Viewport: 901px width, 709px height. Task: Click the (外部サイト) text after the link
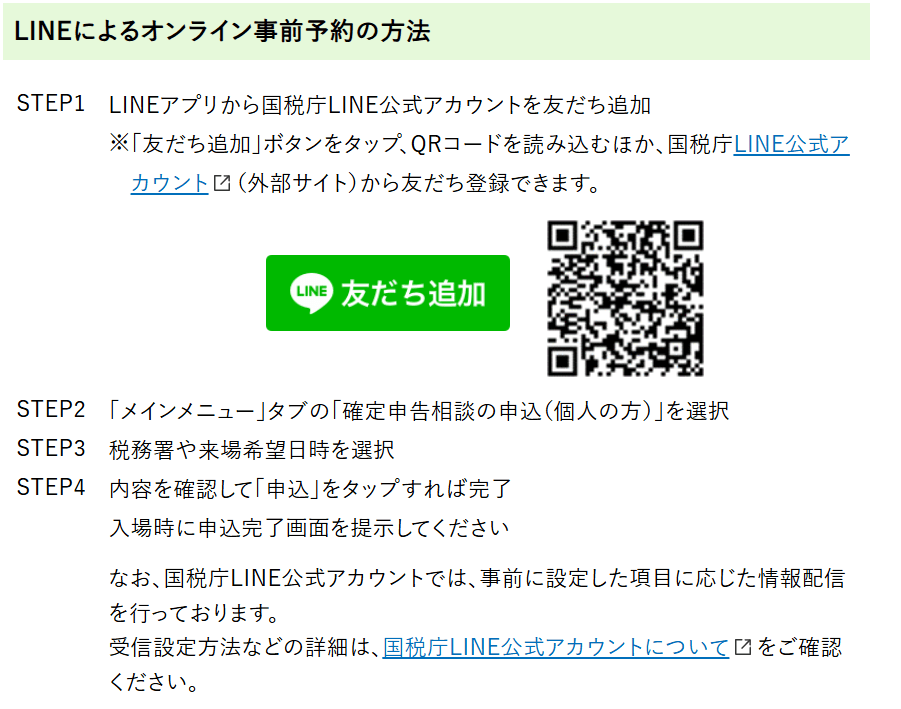pyautogui.click(x=297, y=183)
